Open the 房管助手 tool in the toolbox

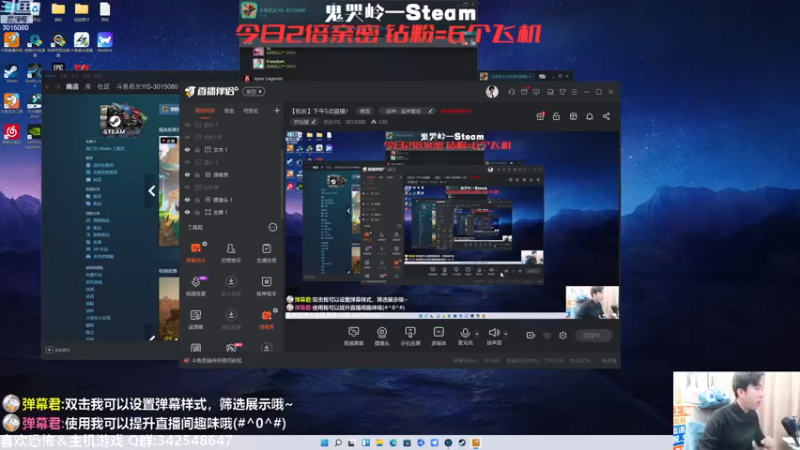click(231, 252)
